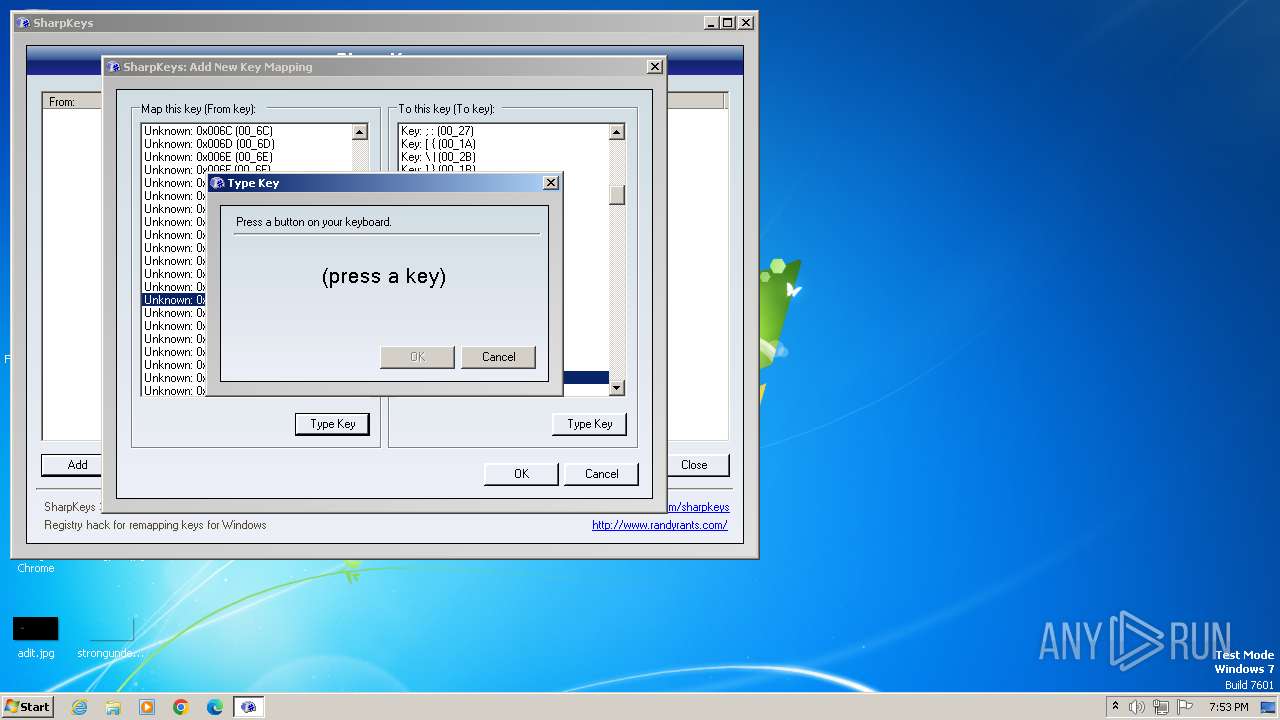
Task: Click the To key list scrollbar thumb
Action: [x=616, y=195]
